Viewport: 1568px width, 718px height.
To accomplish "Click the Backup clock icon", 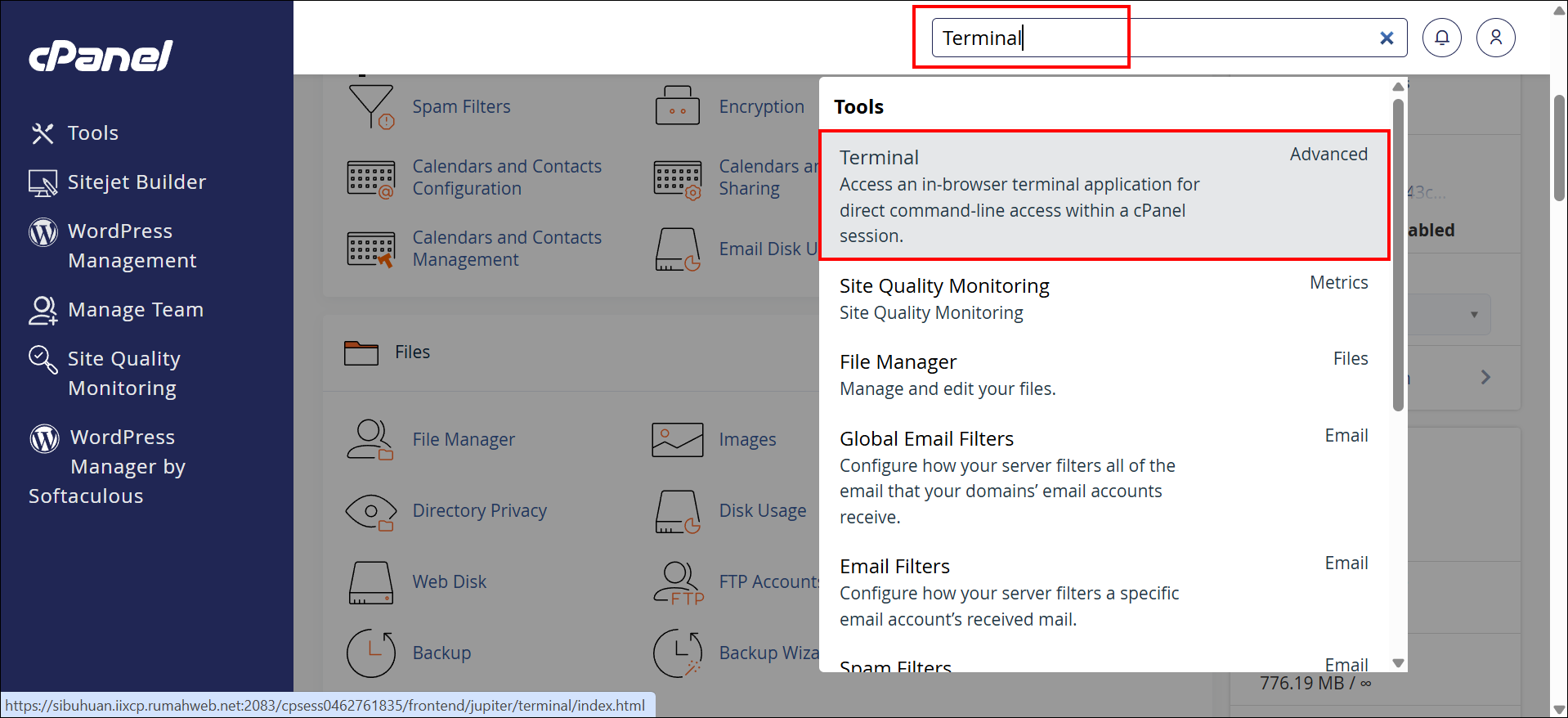I will (x=370, y=653).
